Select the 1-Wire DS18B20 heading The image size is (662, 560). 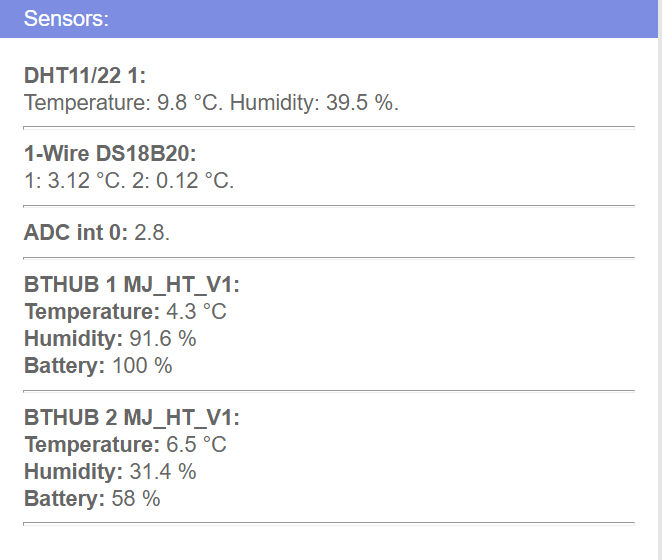point(110,153)
